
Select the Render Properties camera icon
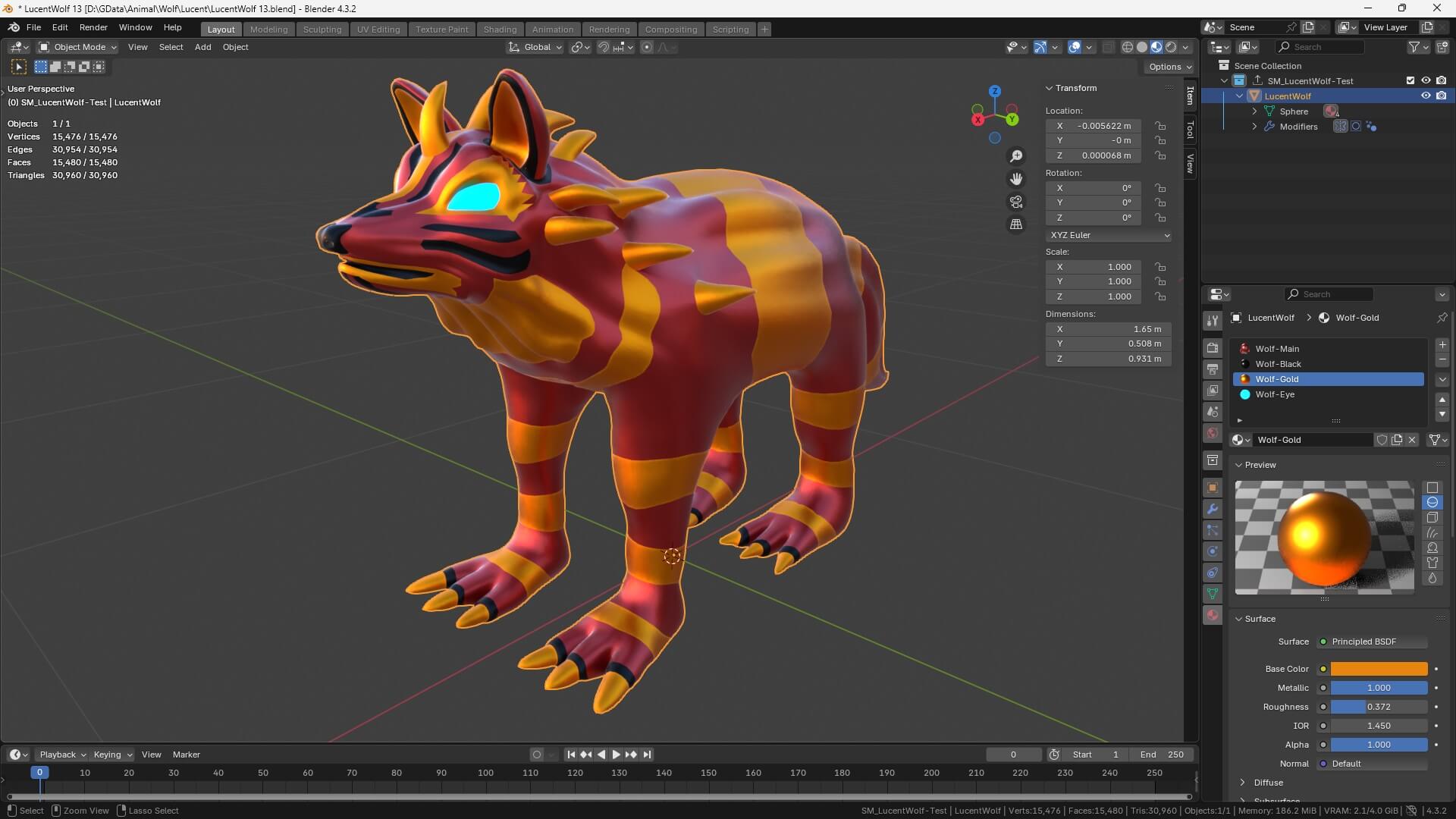(x=1213, y=347)
